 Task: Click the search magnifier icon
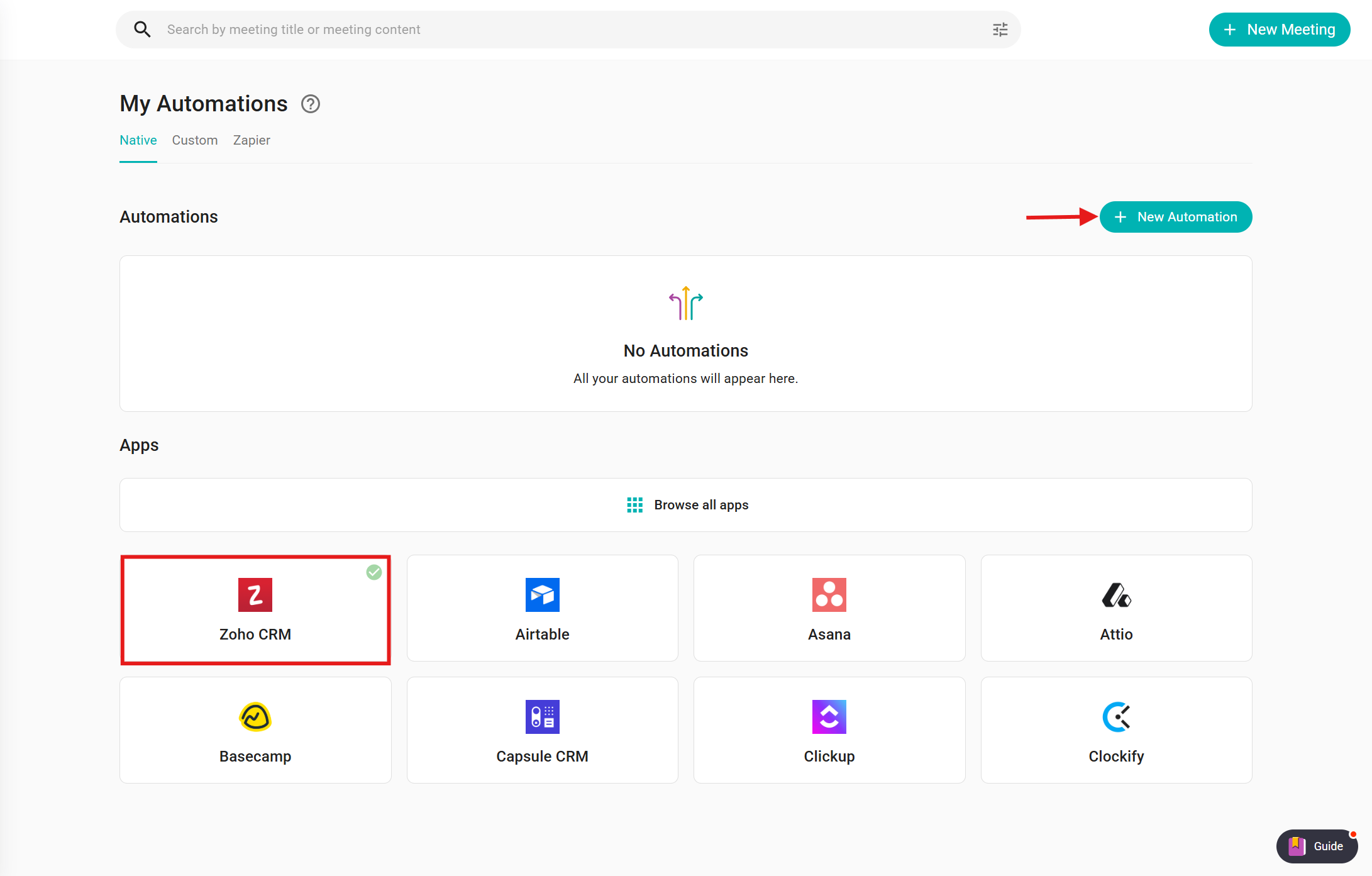[x=142, y=30]
